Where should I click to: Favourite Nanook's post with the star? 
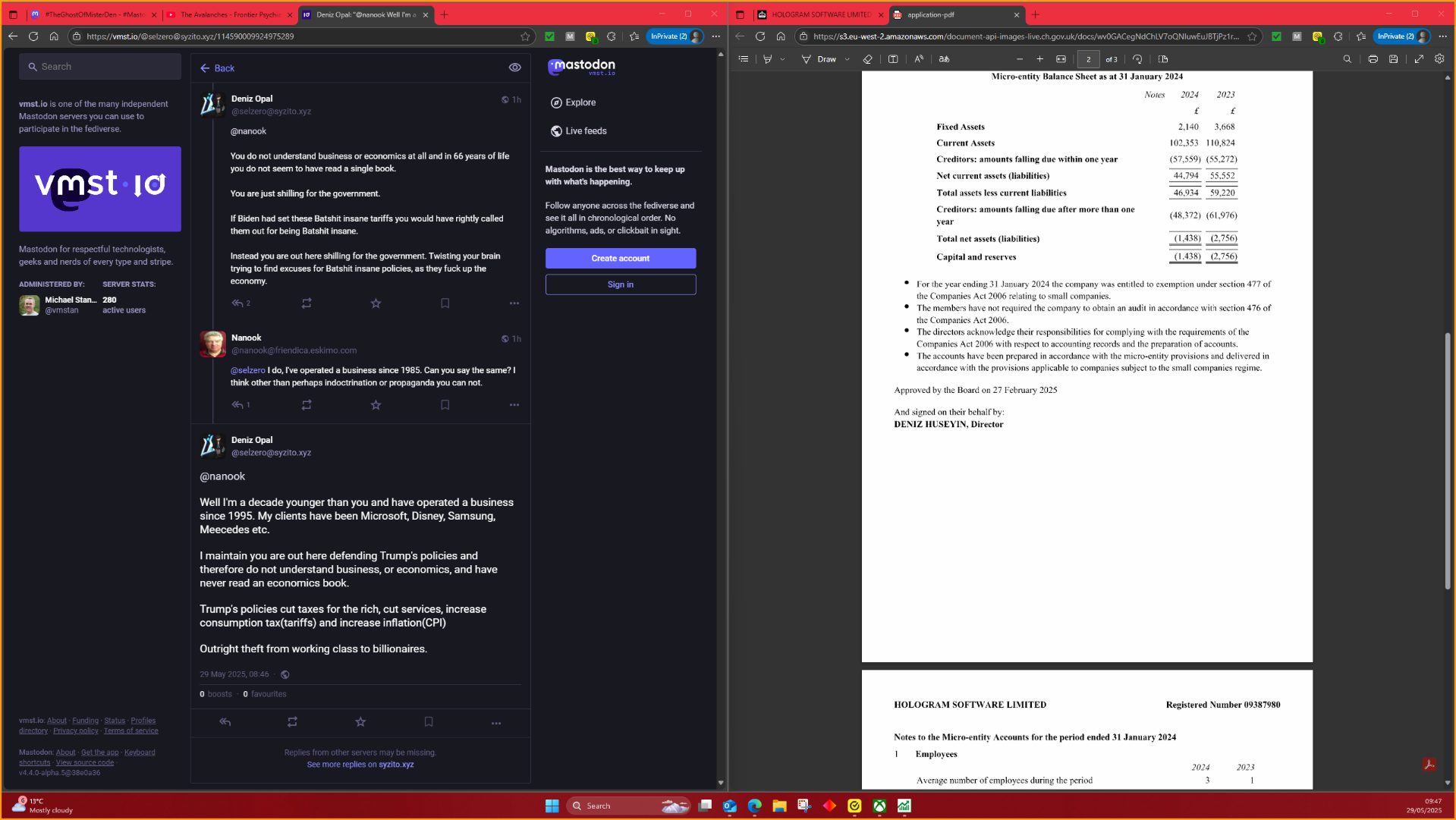pos(376,405)
